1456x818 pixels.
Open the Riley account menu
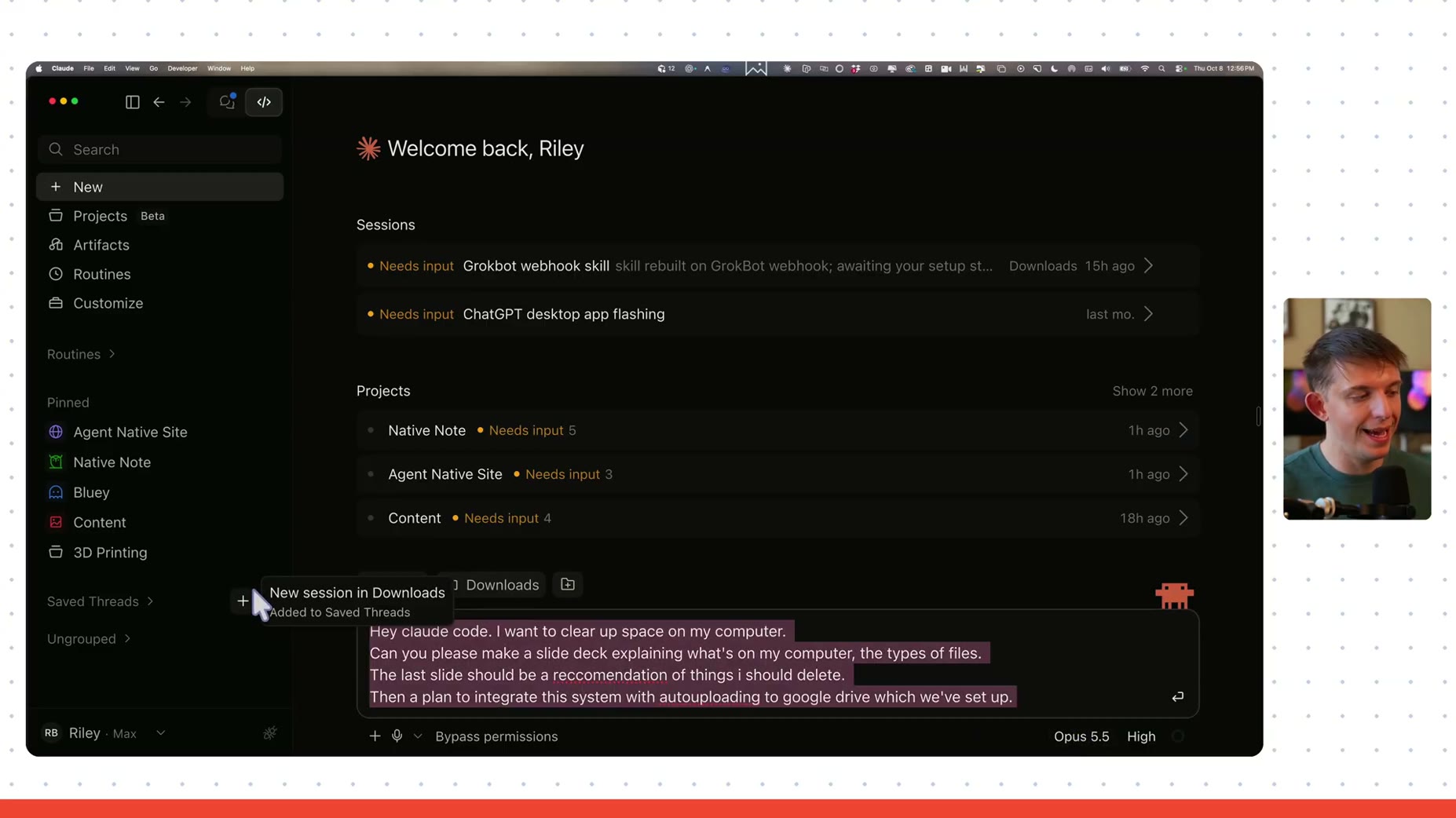point(105,733)
